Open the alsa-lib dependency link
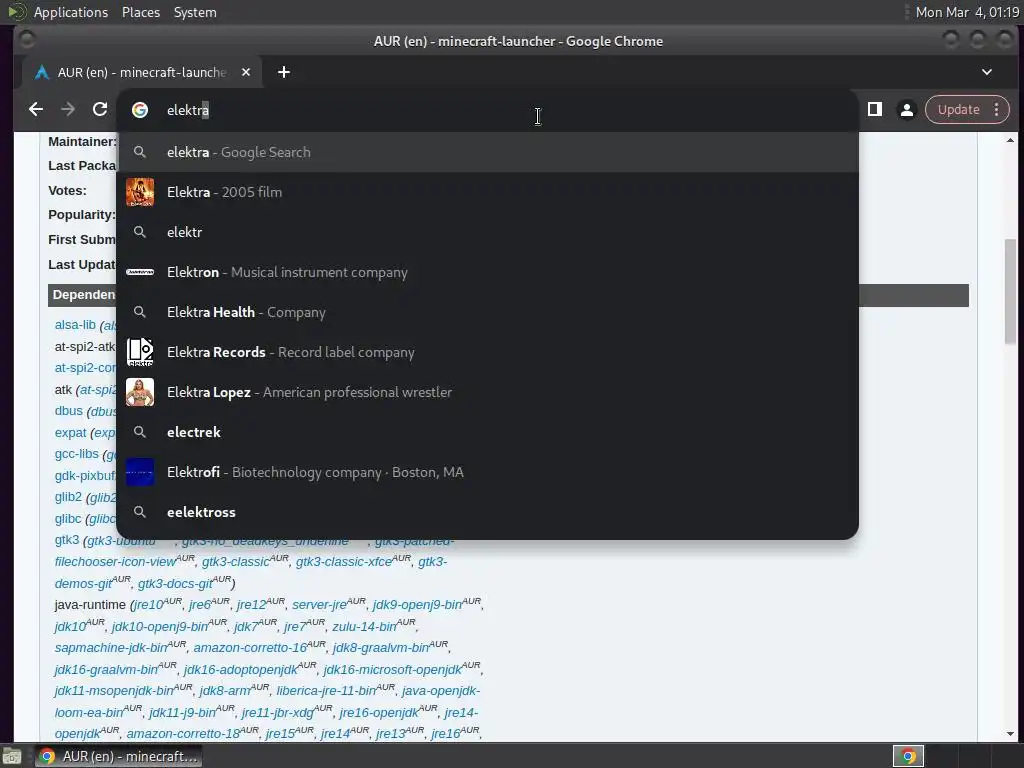The width and height of the screenshot is (1024, 768). pos(75,325)
